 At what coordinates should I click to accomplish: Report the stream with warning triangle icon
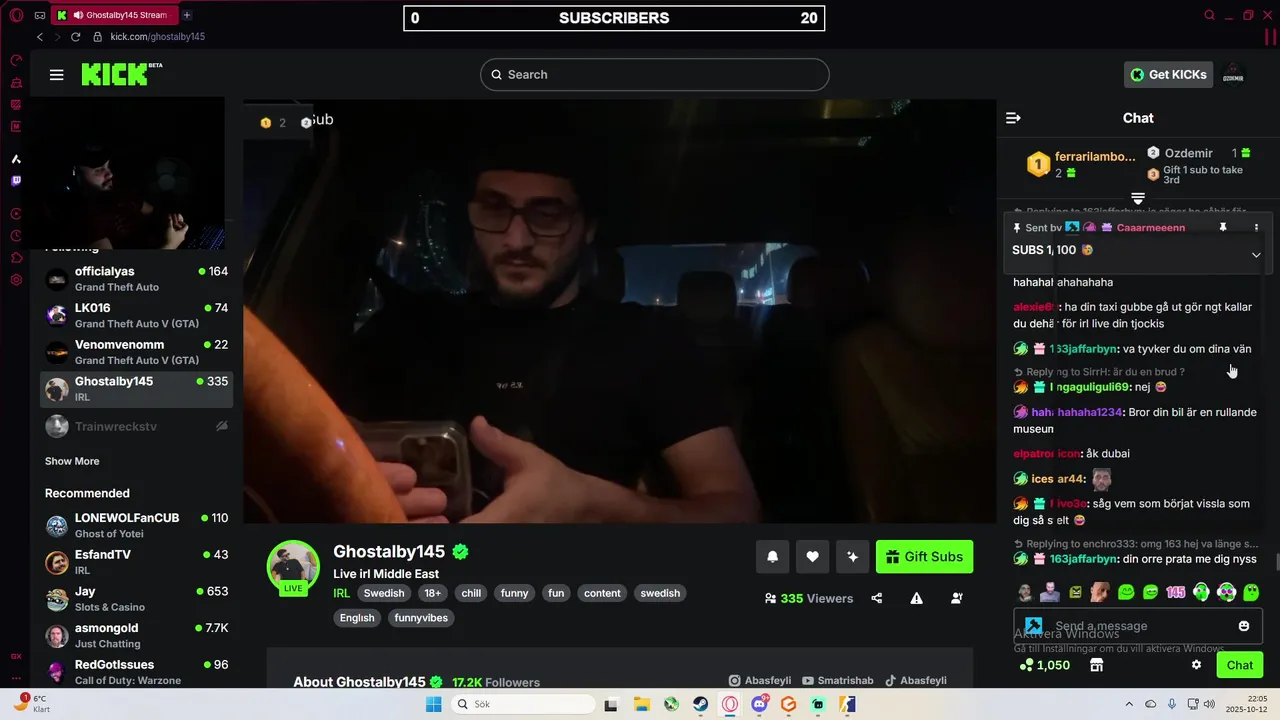pyautogui.click(x=917, y=598)
